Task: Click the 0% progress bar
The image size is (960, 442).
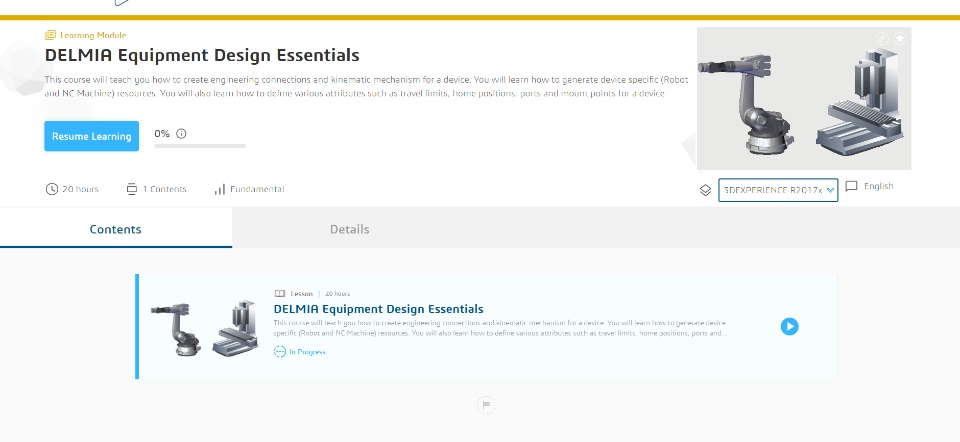Action: point(200,146)
